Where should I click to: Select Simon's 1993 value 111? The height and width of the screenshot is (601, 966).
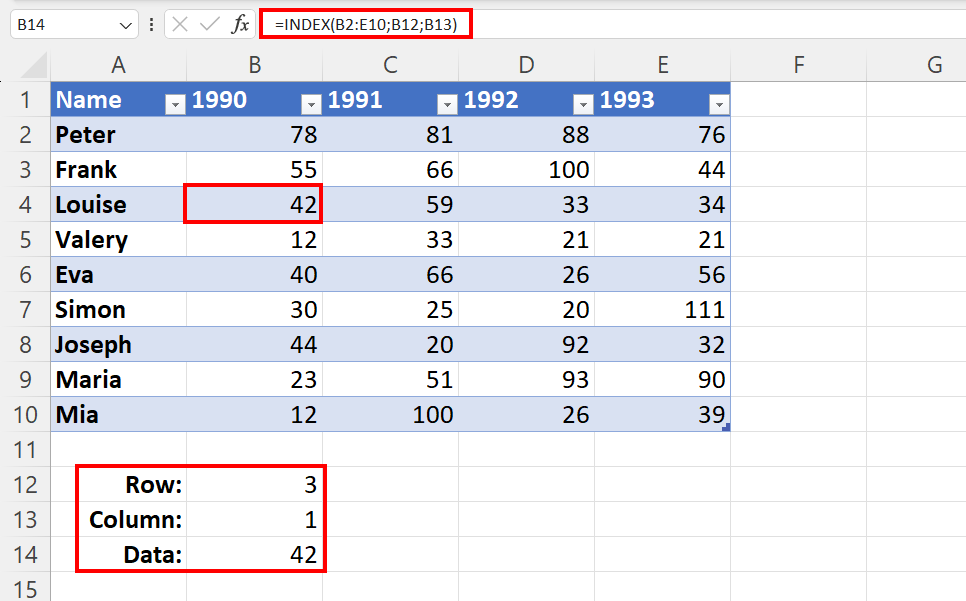coord(662,309)
